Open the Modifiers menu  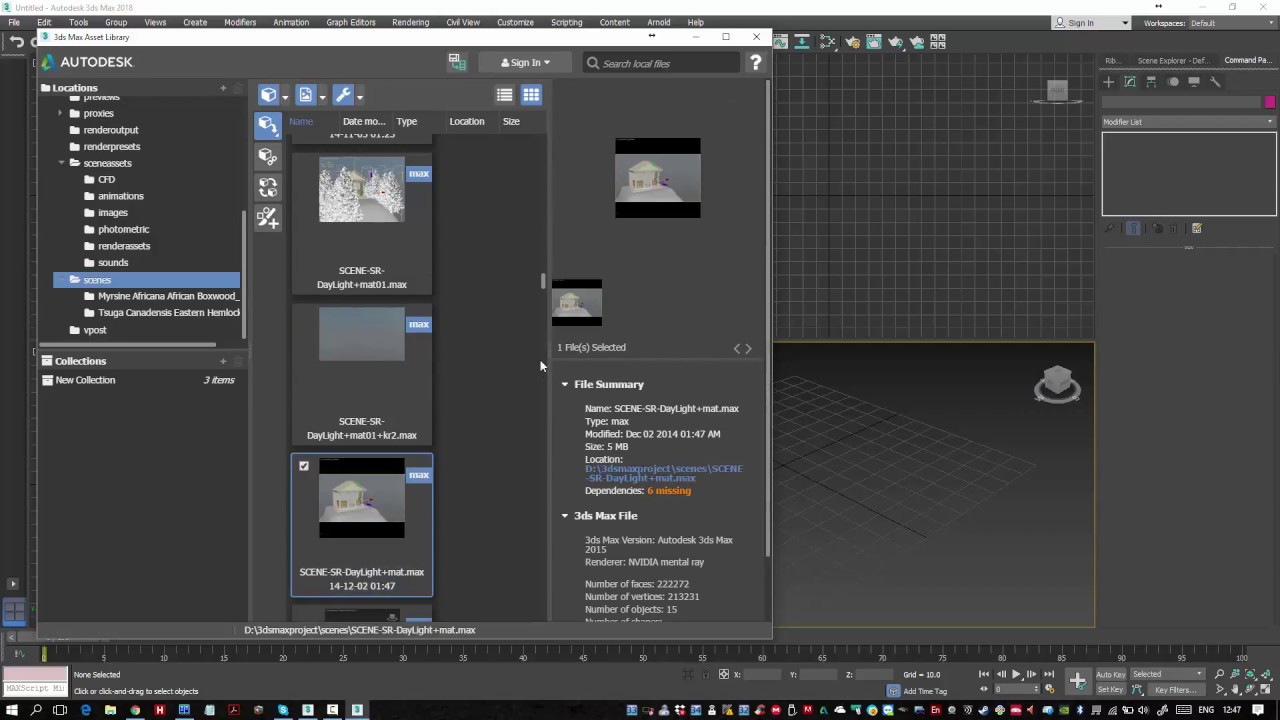point(240,22)
